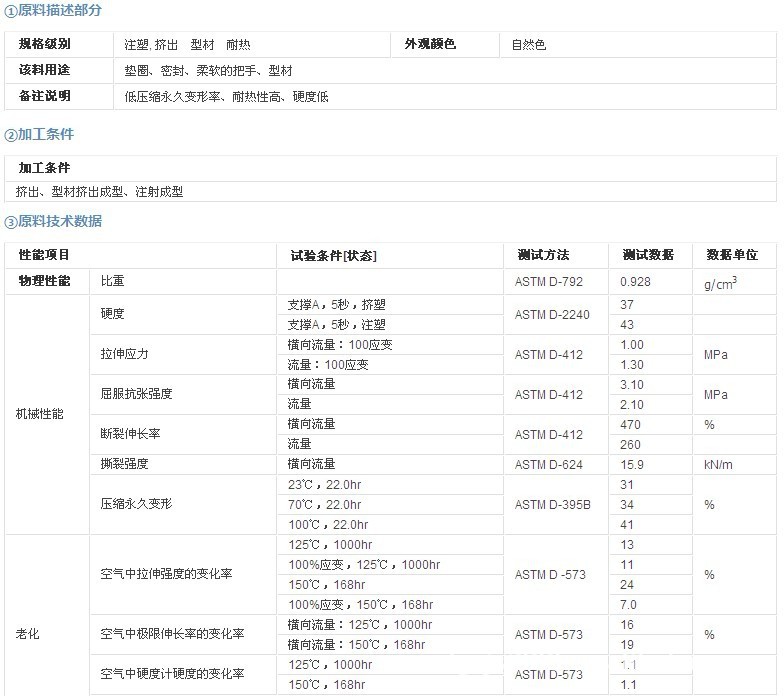Image resolution: width=784 pixels, height=696 pixels.
Task: Click the 老化 category cell
Action: click(x=27, y=634)
